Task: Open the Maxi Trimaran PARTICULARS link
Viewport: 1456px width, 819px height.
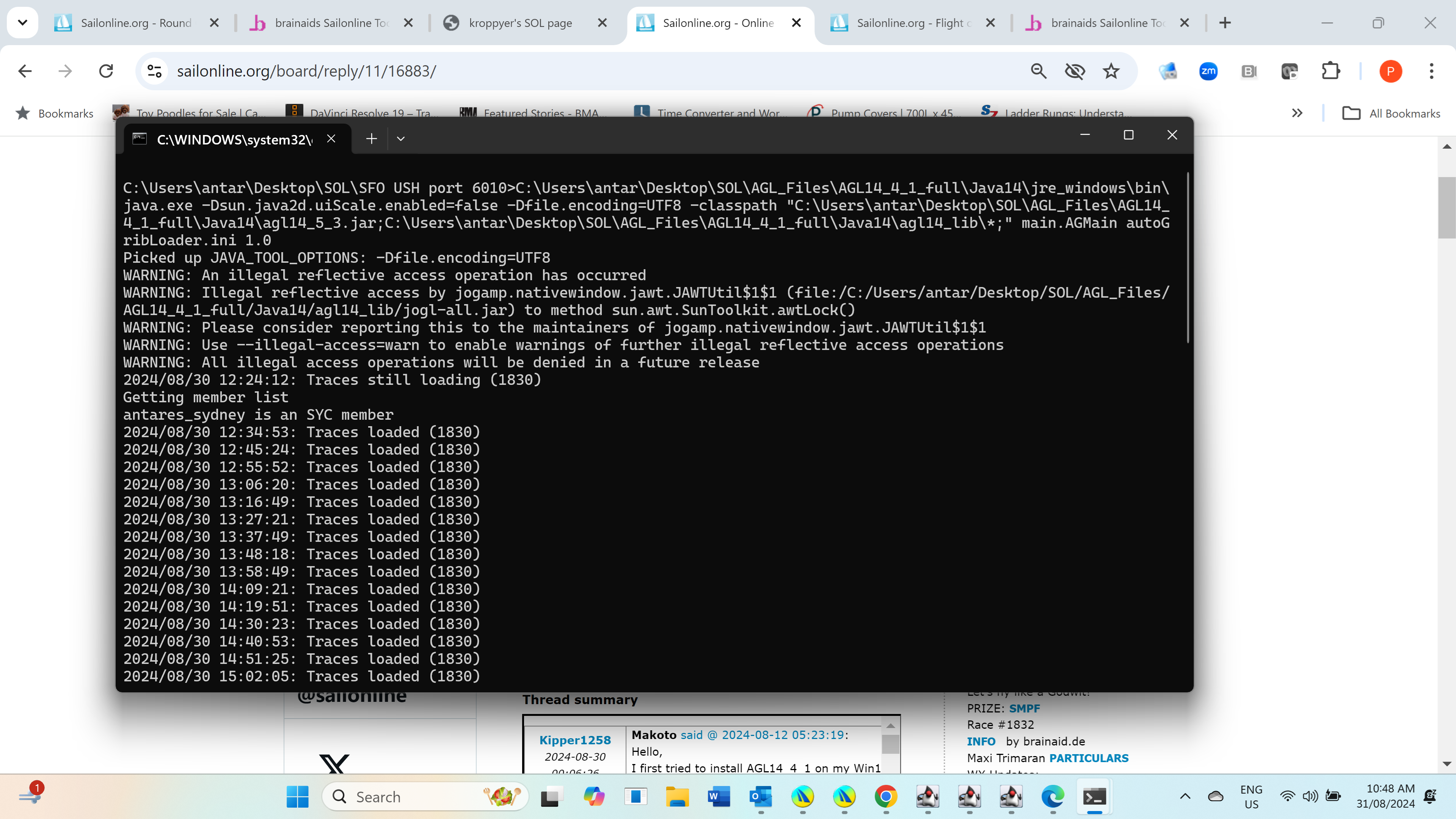Action: tap(1089, 758)
